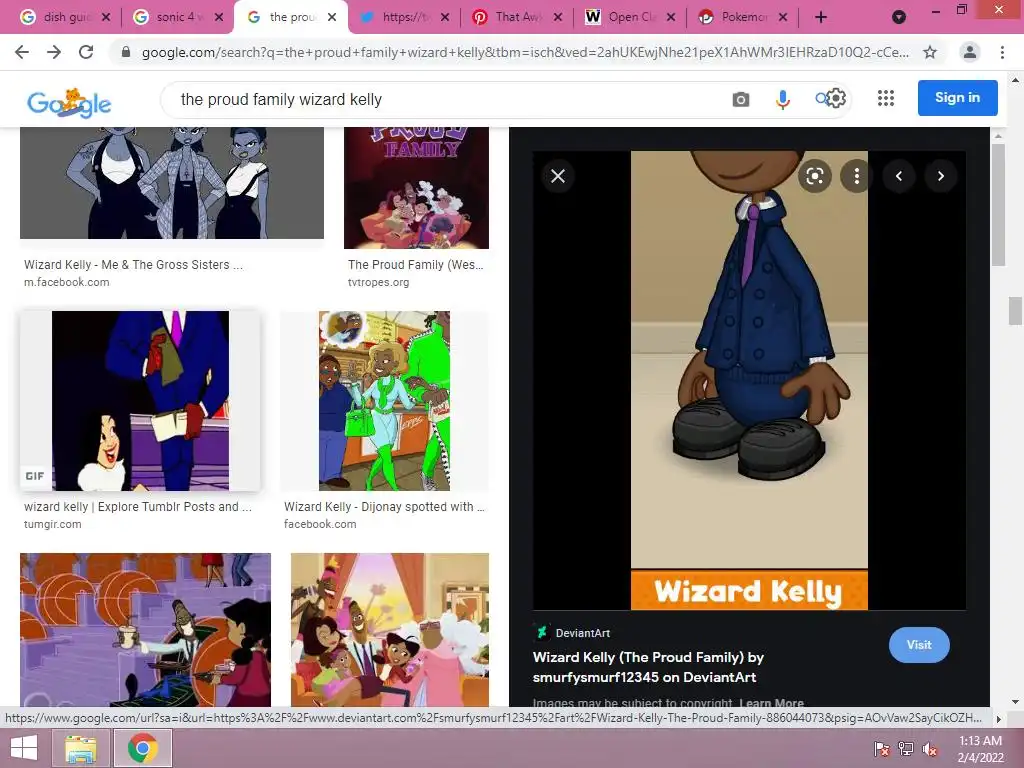Click the DeviantArt source favicon
Screen dimensions: 1024x768
pyautogui.click(x=541, y=632)
